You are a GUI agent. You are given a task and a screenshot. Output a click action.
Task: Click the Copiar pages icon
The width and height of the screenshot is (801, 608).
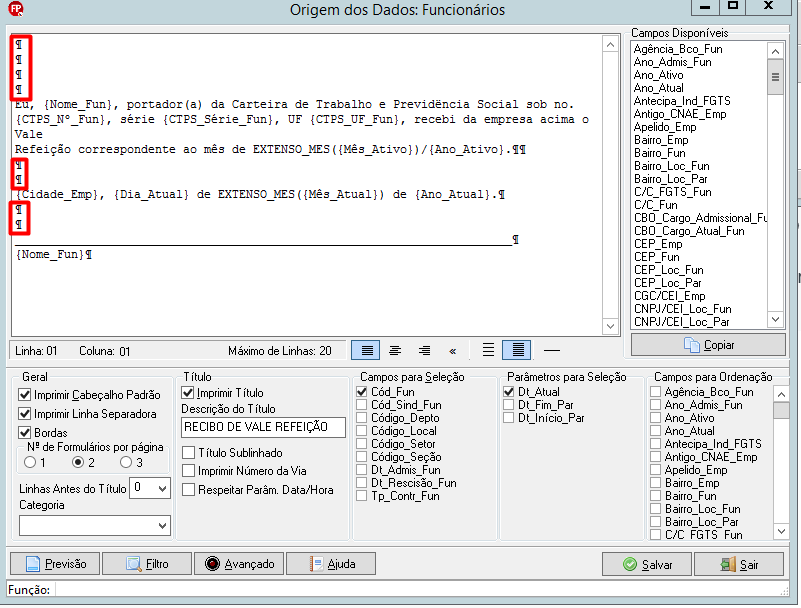(x=692, y=345)
